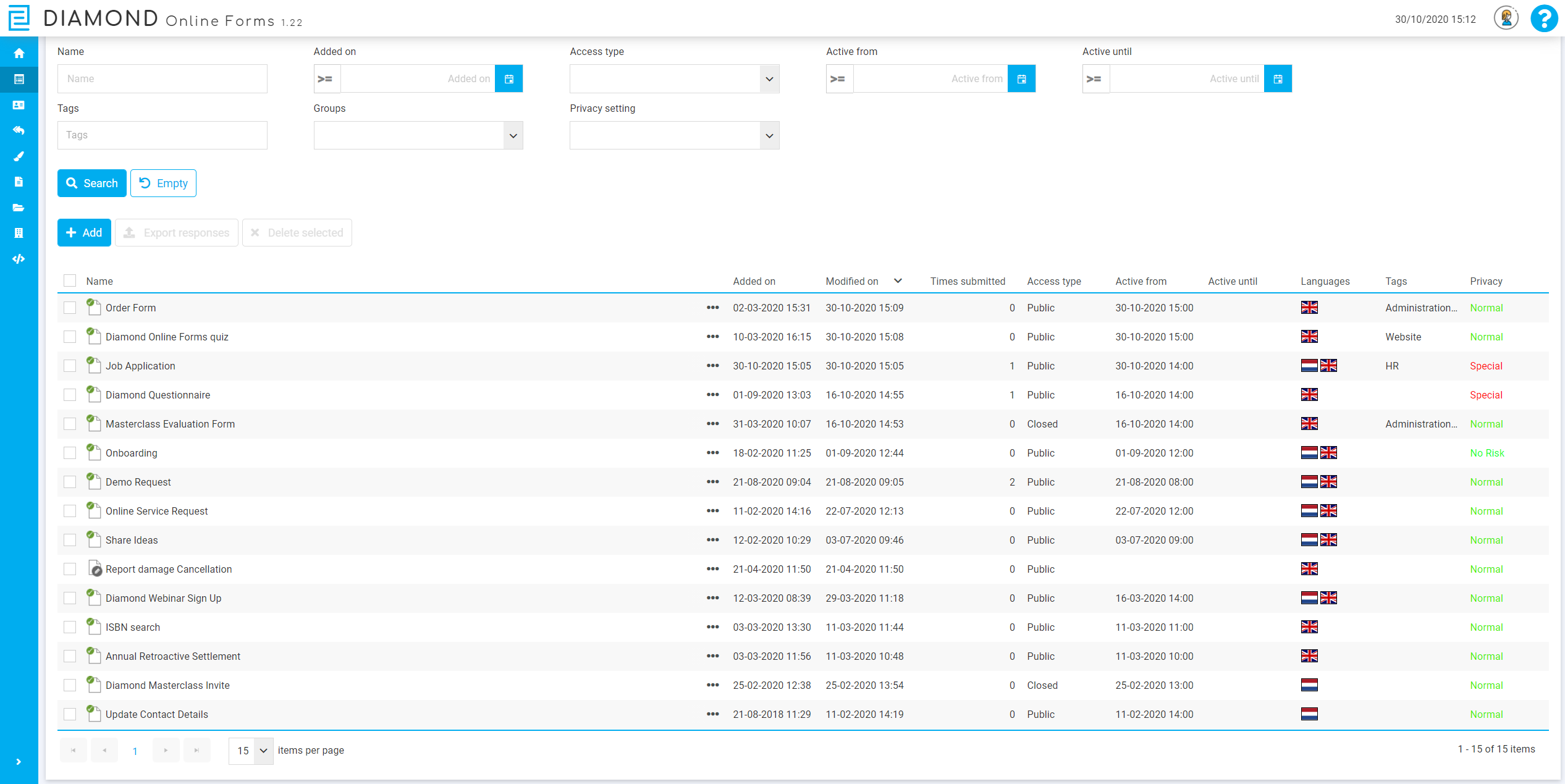This screenshot has width=1565, height=784.
Task: Click the organization building icon in sidebar
Action: point(19,233)
